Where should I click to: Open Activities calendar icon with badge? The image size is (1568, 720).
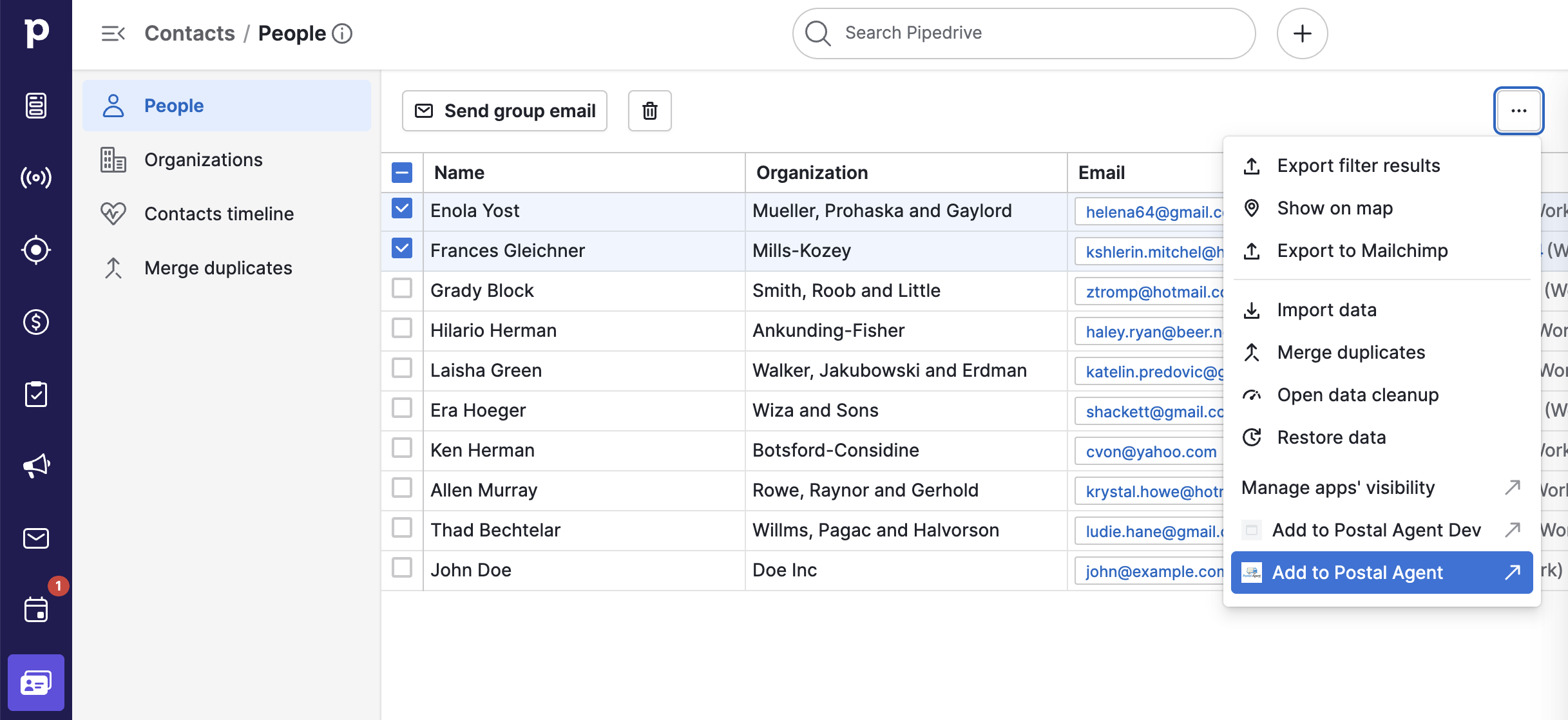pyautogui.click(x=36, y=609)
